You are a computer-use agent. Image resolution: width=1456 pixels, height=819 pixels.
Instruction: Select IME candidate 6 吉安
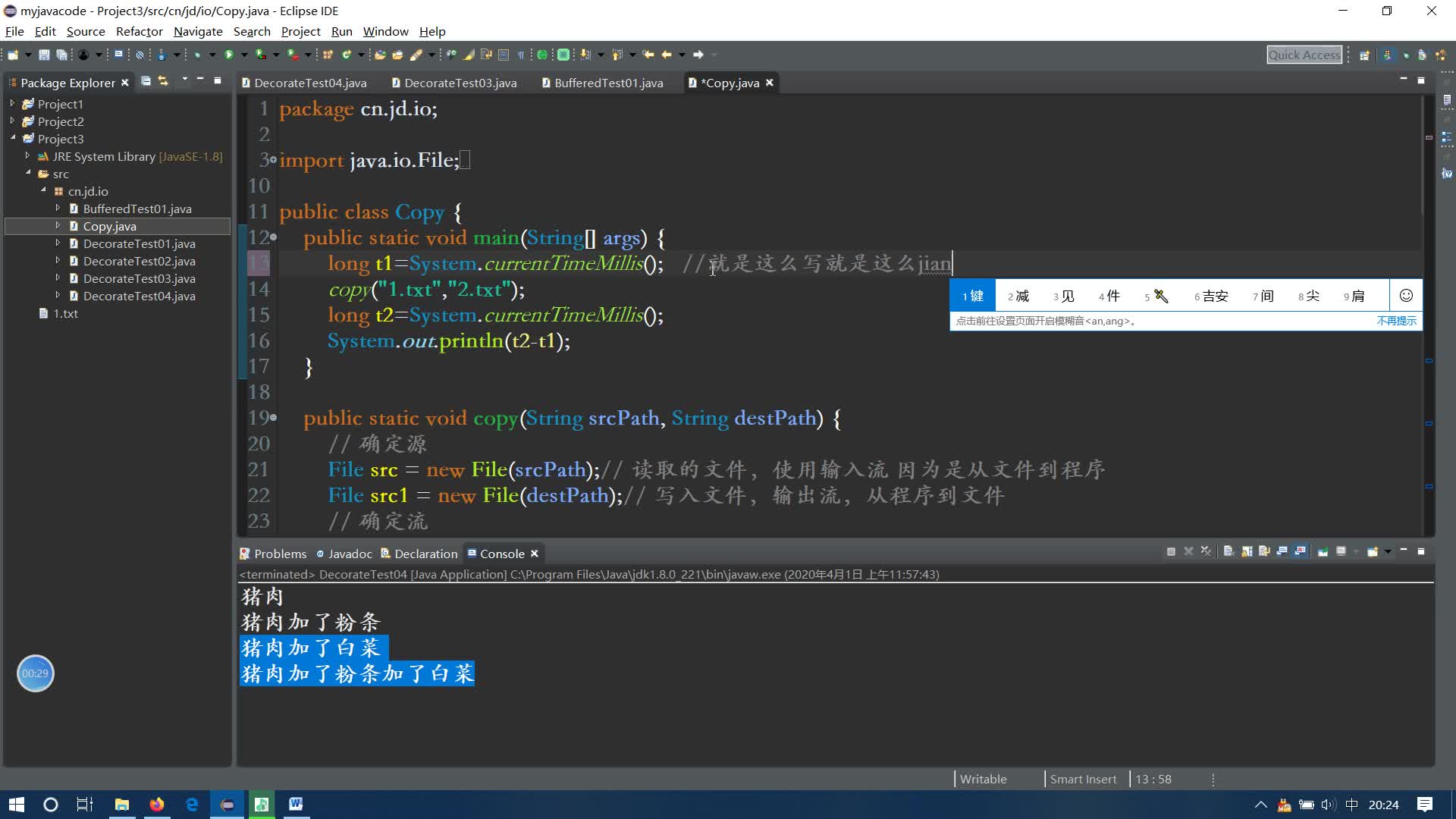coord(1211,296)
